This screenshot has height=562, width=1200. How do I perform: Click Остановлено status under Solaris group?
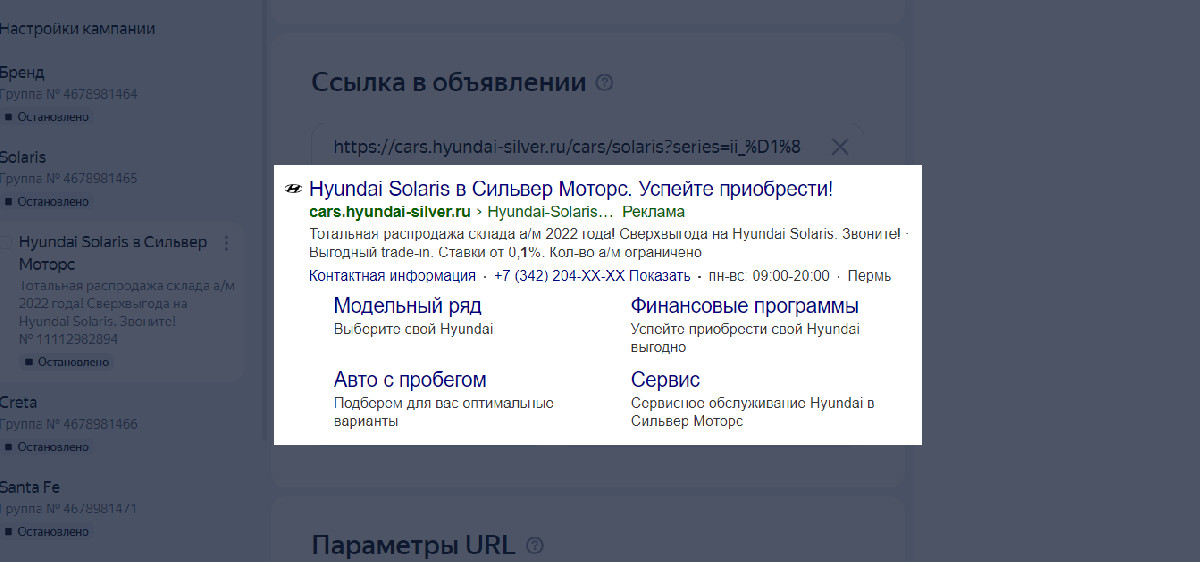click(x=46, y=201)
